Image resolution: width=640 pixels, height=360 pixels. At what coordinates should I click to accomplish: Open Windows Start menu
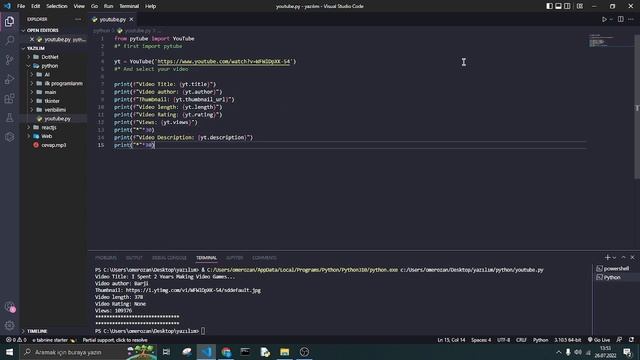coord(9,352)
